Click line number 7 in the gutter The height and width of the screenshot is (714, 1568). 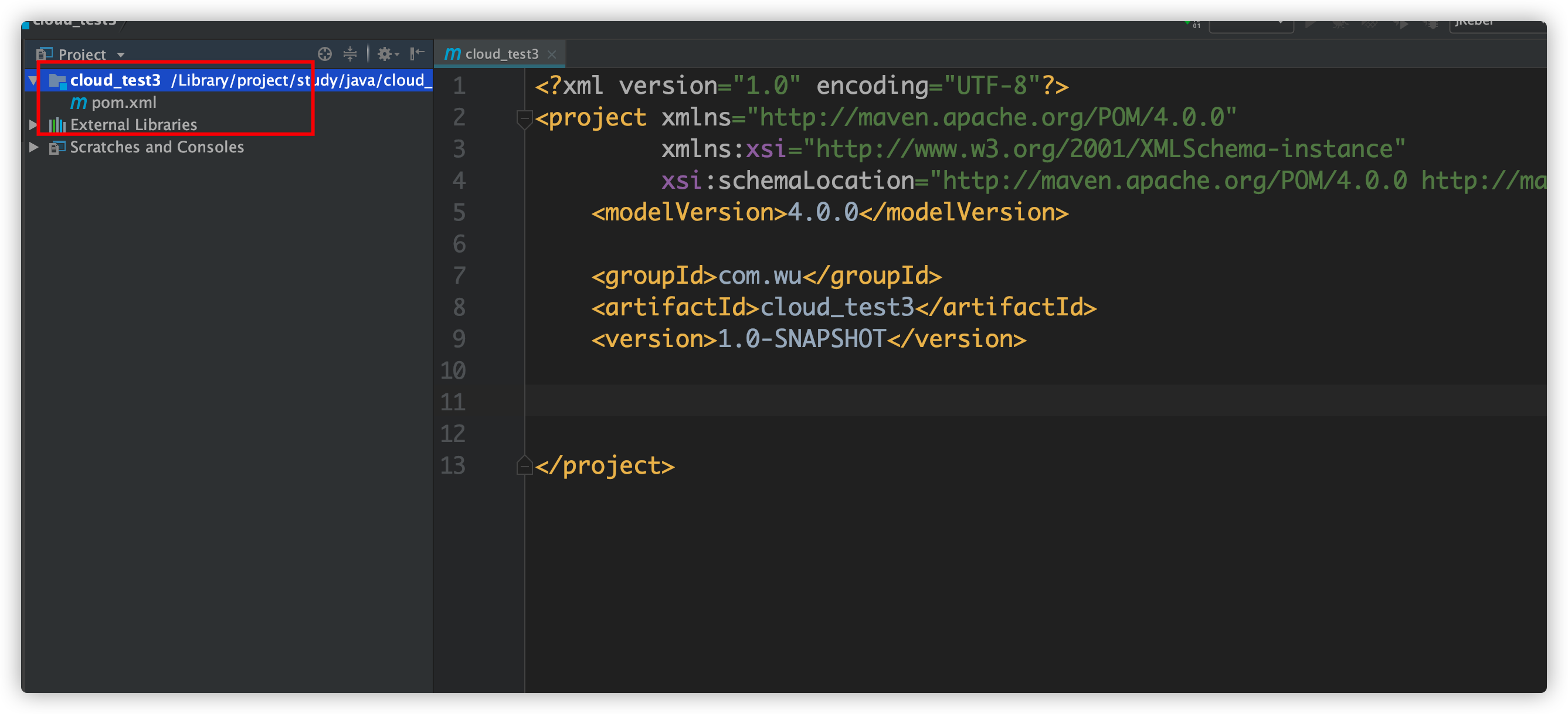click(459, 276)
